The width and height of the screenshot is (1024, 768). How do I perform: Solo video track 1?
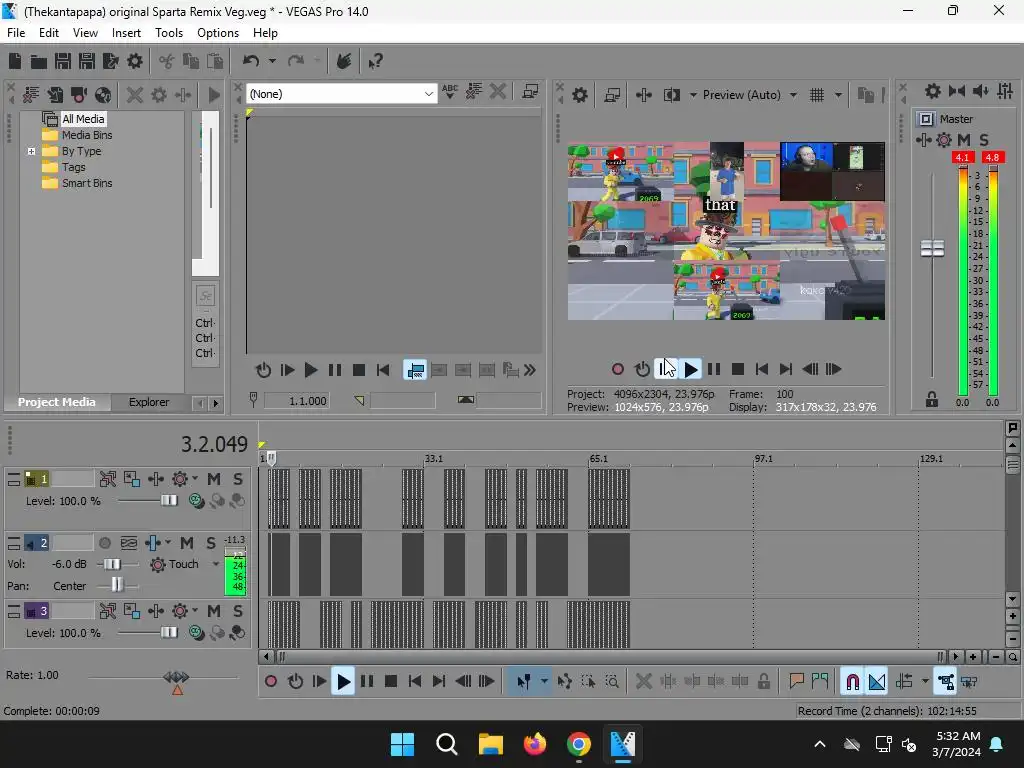click(x=238, y=479)
